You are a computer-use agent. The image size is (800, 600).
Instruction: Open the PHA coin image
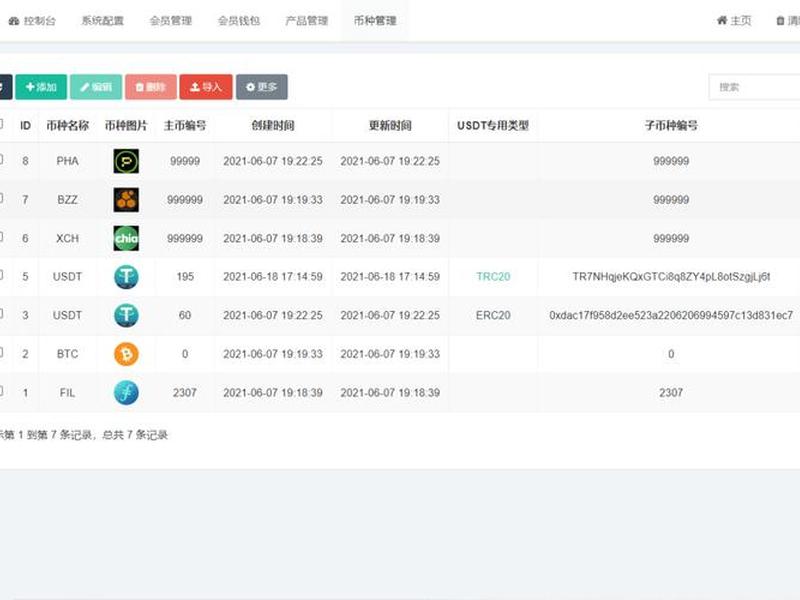[126, 161]
